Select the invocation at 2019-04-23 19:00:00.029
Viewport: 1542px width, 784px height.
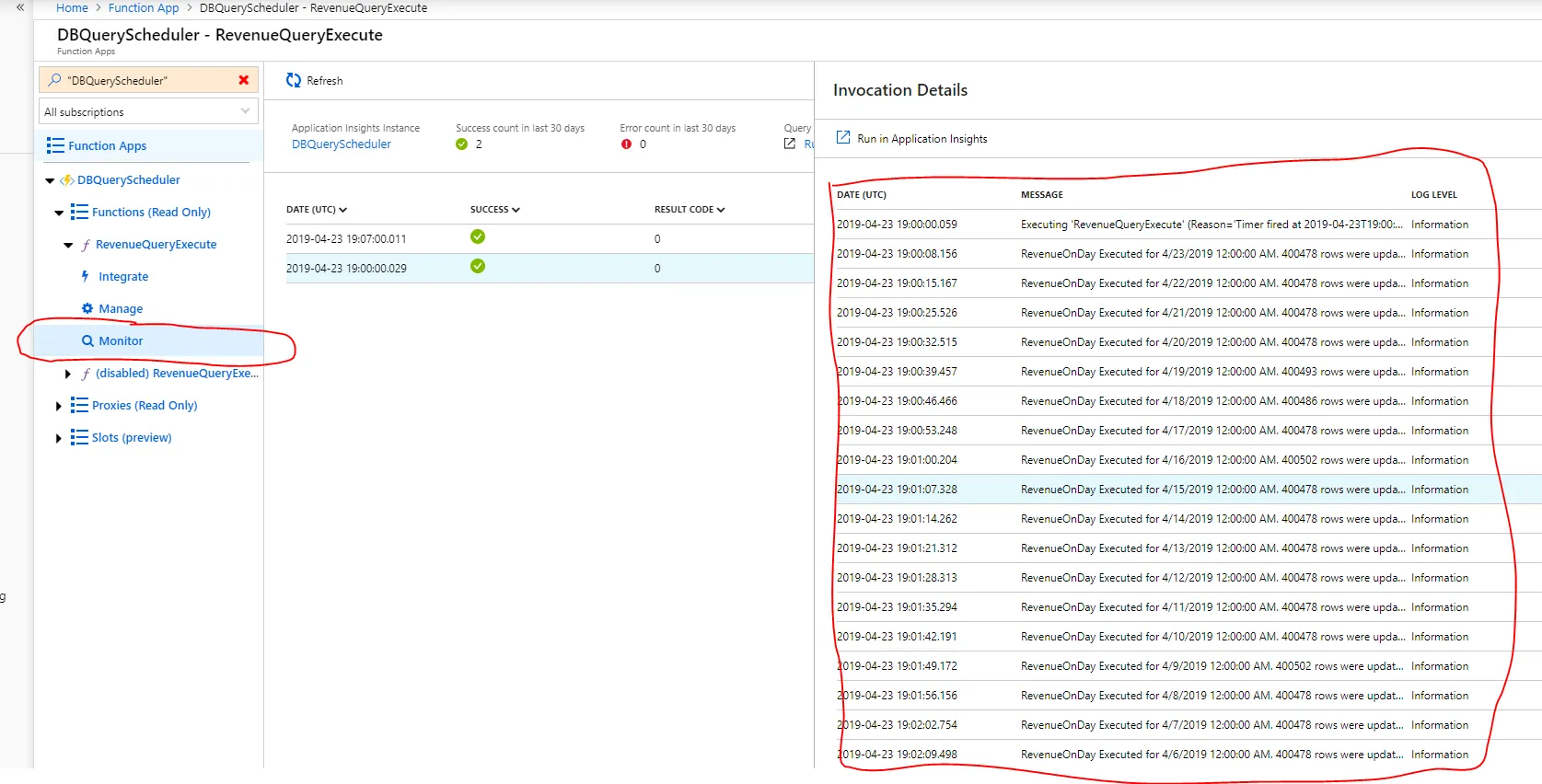tap(550, 268)
